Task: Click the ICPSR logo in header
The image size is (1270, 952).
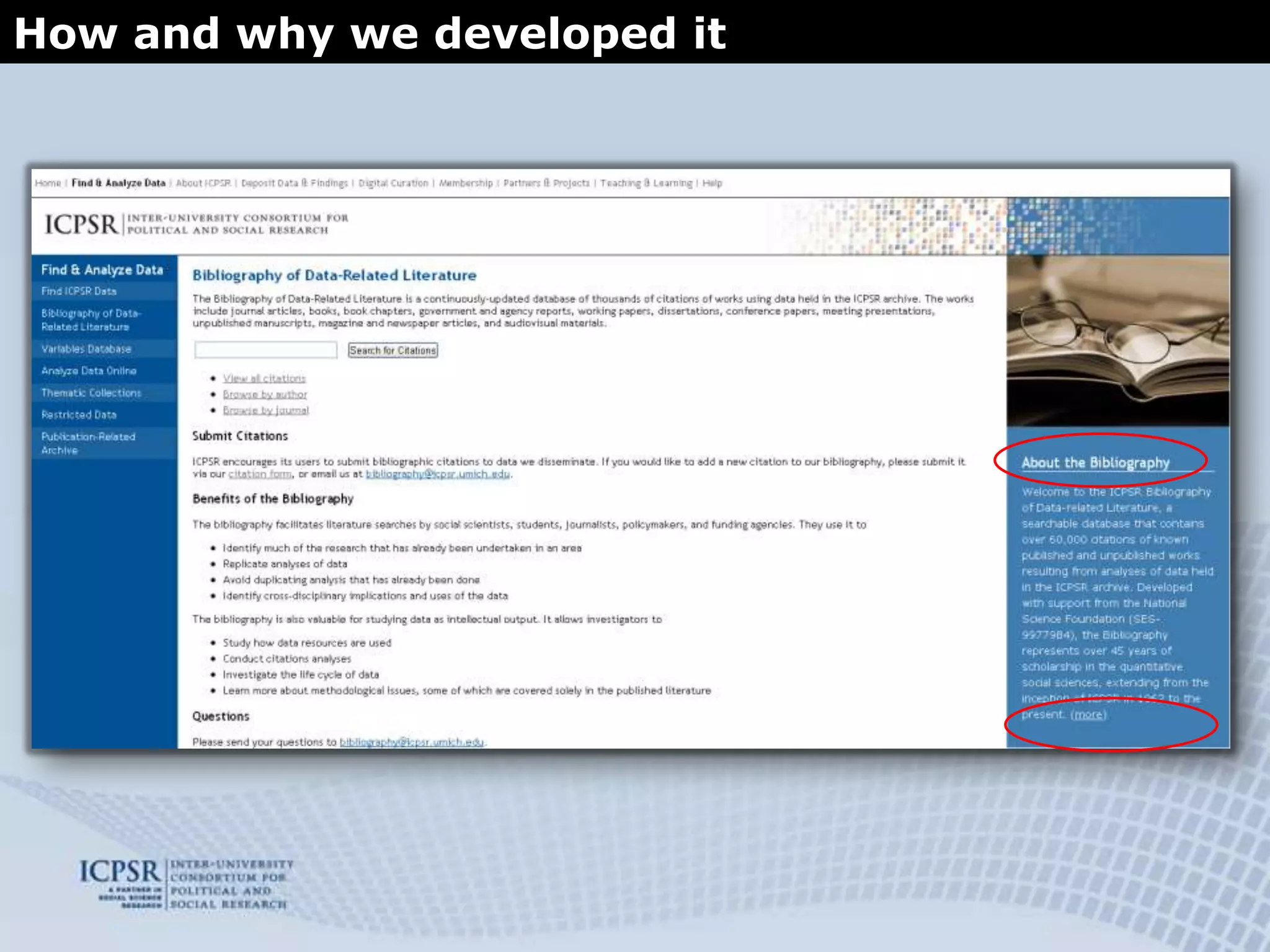Action: click(81, 224)
